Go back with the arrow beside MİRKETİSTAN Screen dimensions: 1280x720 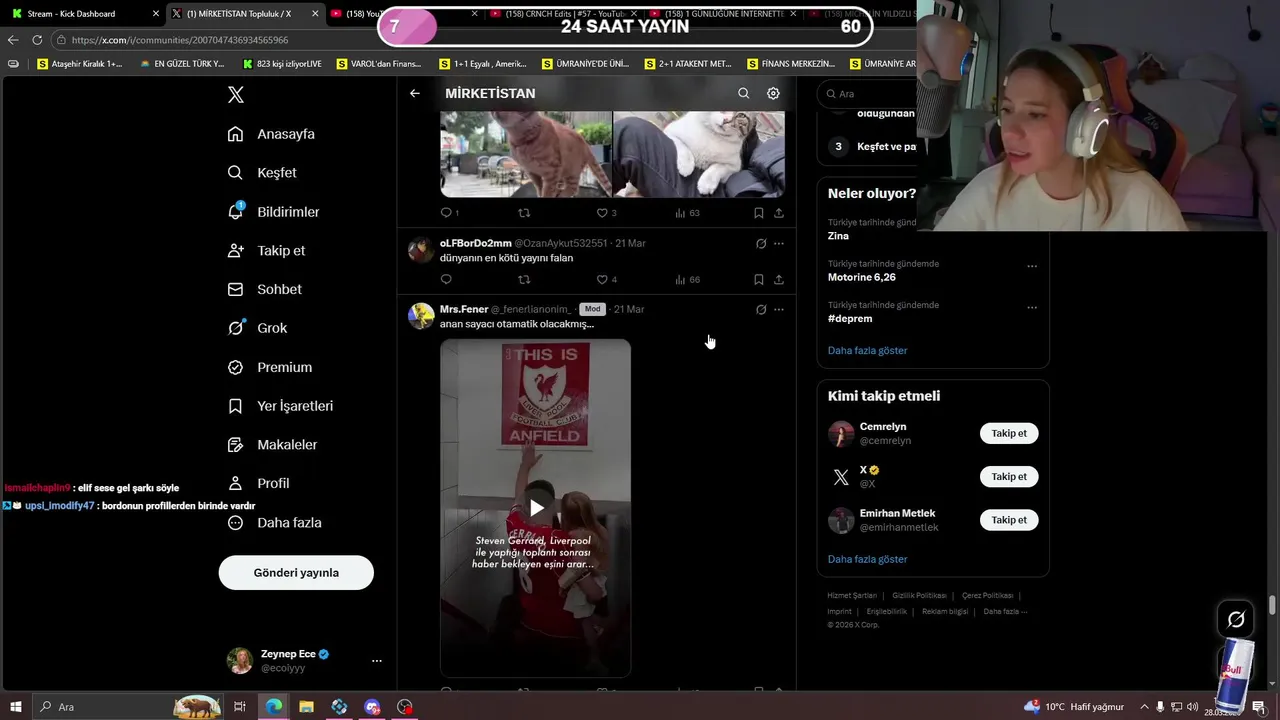click(415, 93)
